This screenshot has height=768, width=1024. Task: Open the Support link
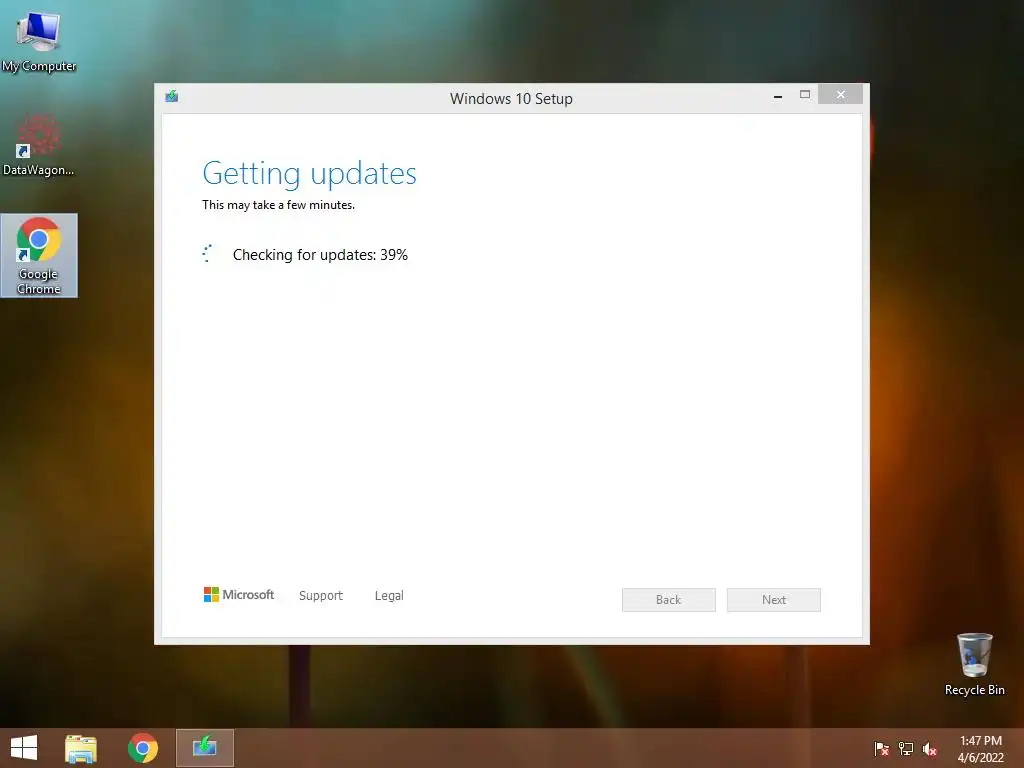pos(321,596)
